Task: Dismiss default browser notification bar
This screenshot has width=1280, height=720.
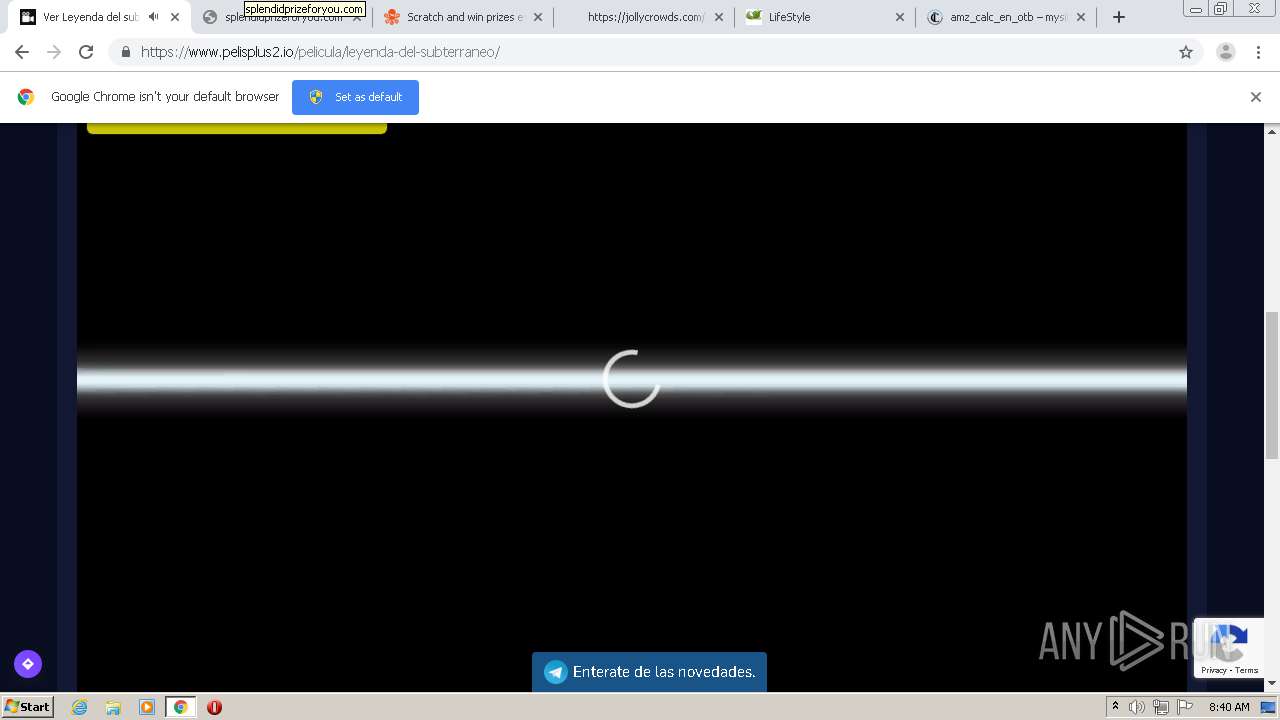Action: tap(1256, 97)
